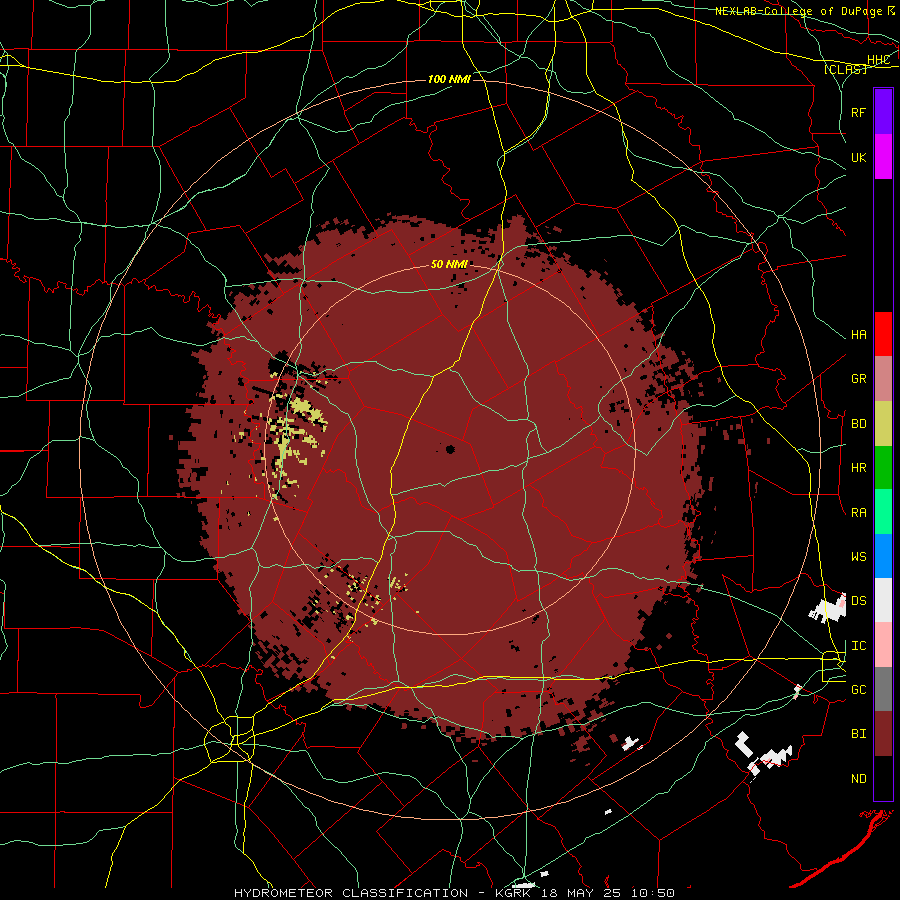Click the "HR" legend label

coord(859,468)
